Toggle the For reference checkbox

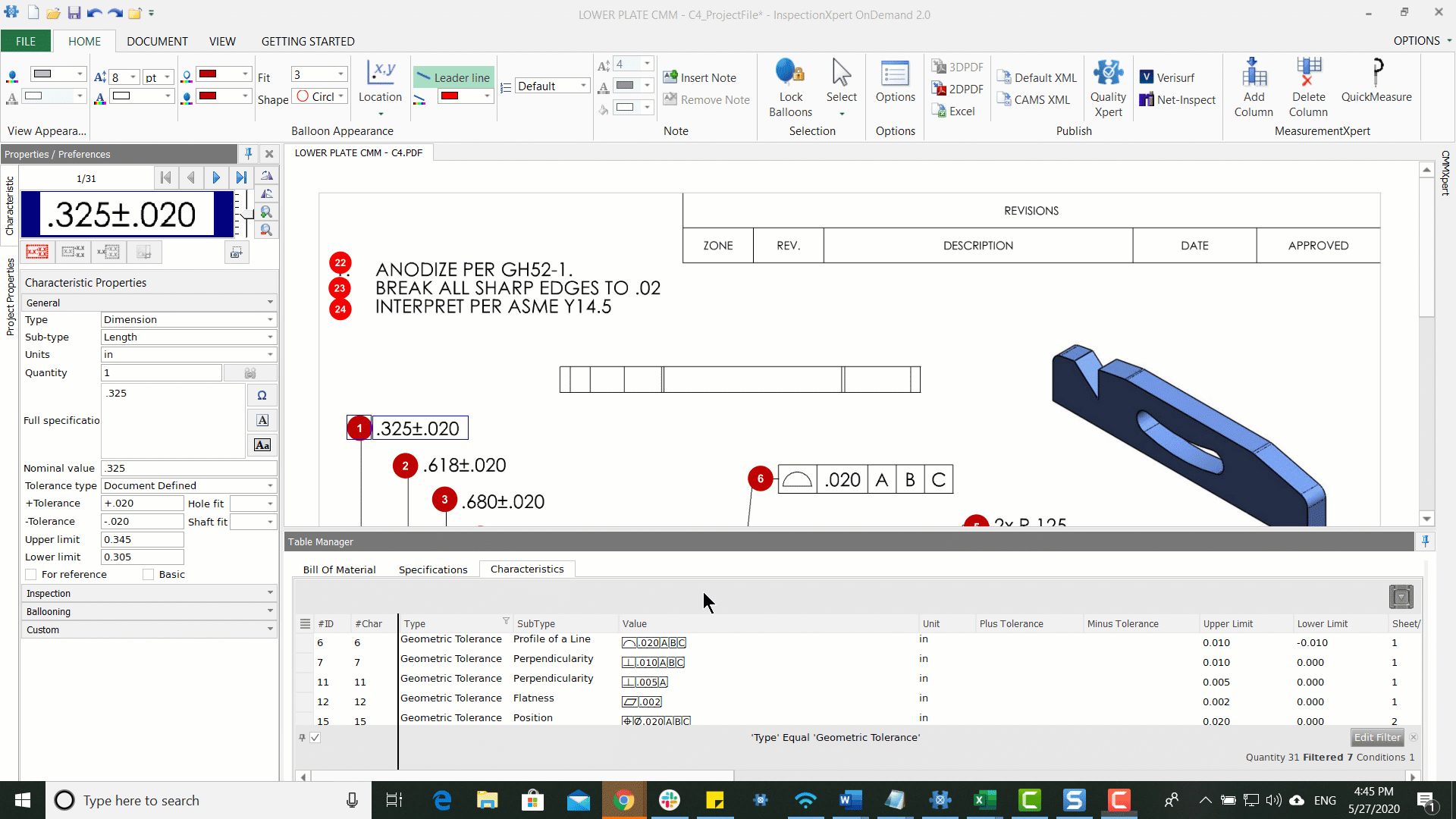[30, 574]
